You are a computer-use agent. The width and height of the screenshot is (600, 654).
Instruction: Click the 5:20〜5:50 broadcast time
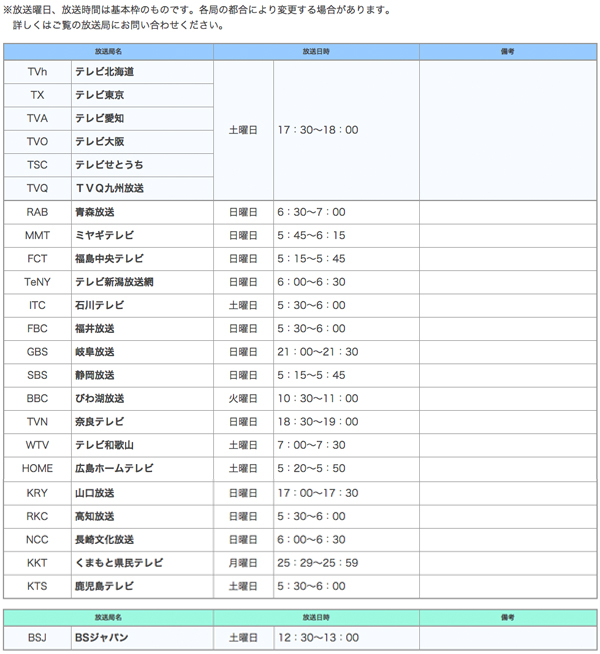tap(311, 469)
